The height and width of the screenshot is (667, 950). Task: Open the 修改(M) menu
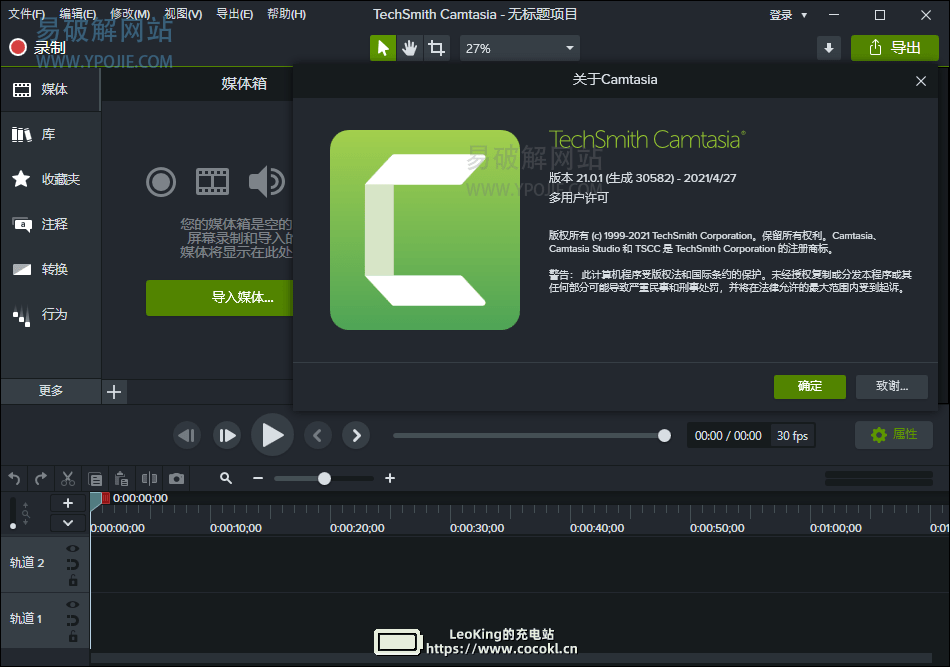point(130,14)
